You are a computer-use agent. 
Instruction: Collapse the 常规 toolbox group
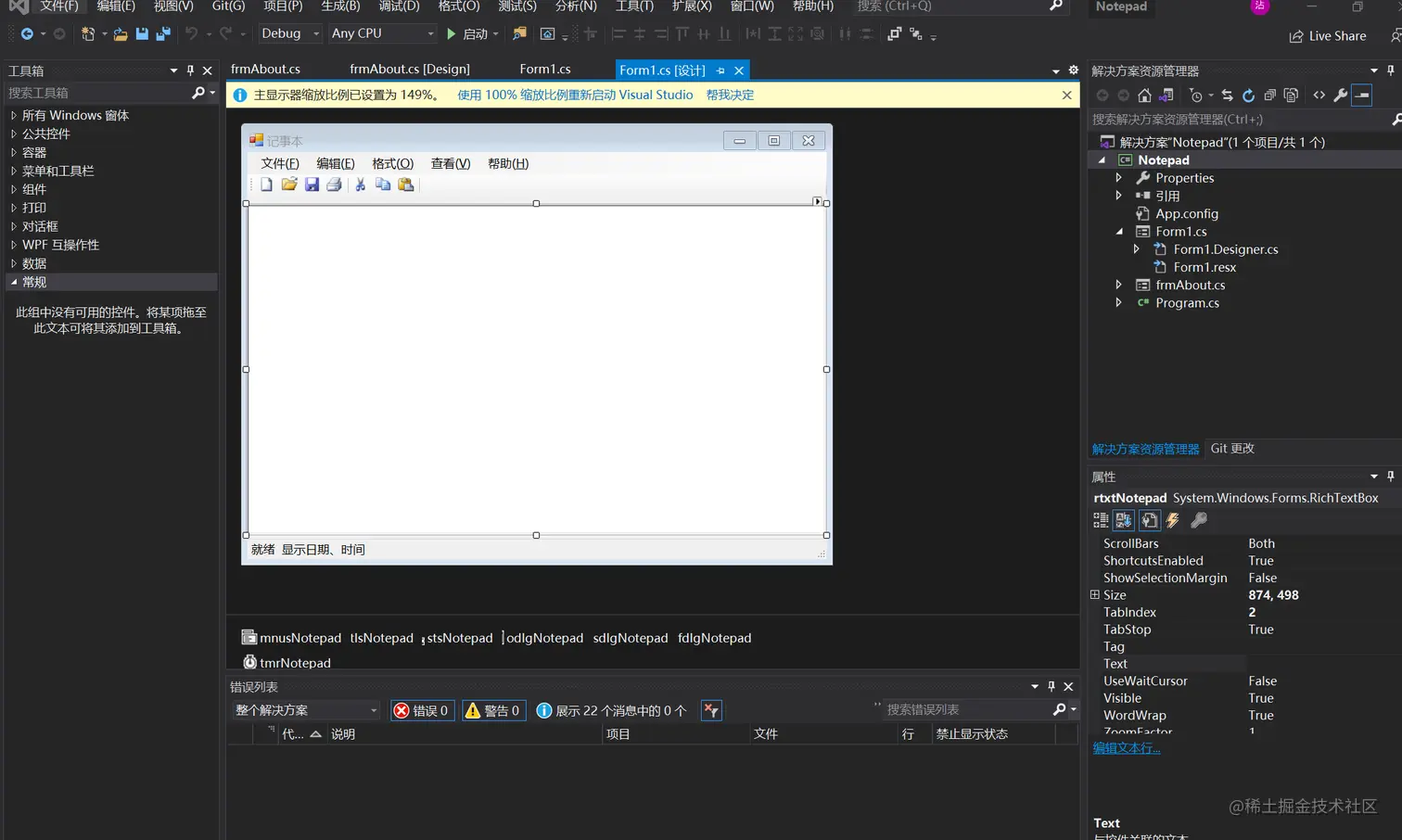pyautogui.click(x=14, y=282)
